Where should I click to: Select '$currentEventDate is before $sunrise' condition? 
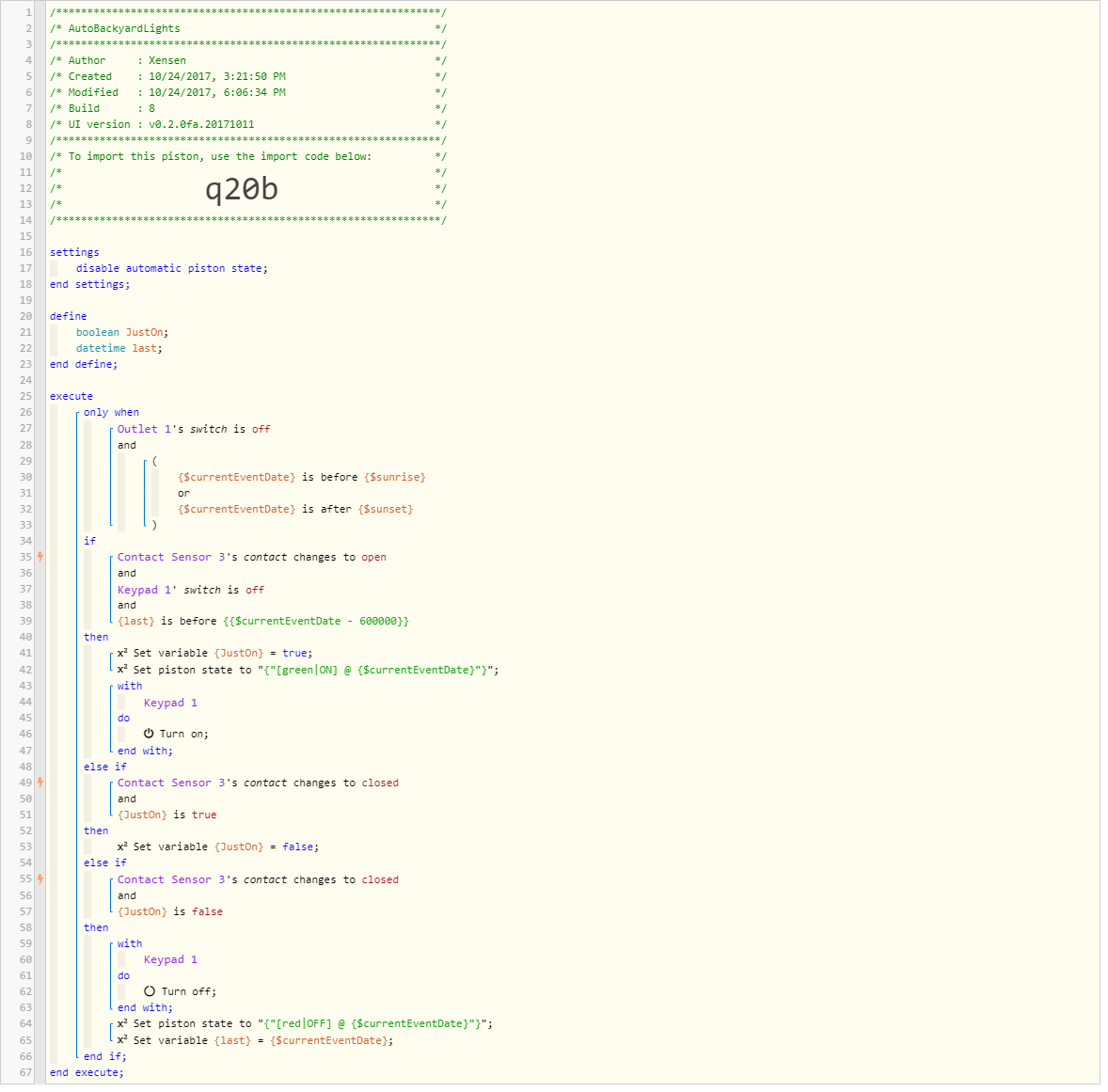click(x=302, y=477)
